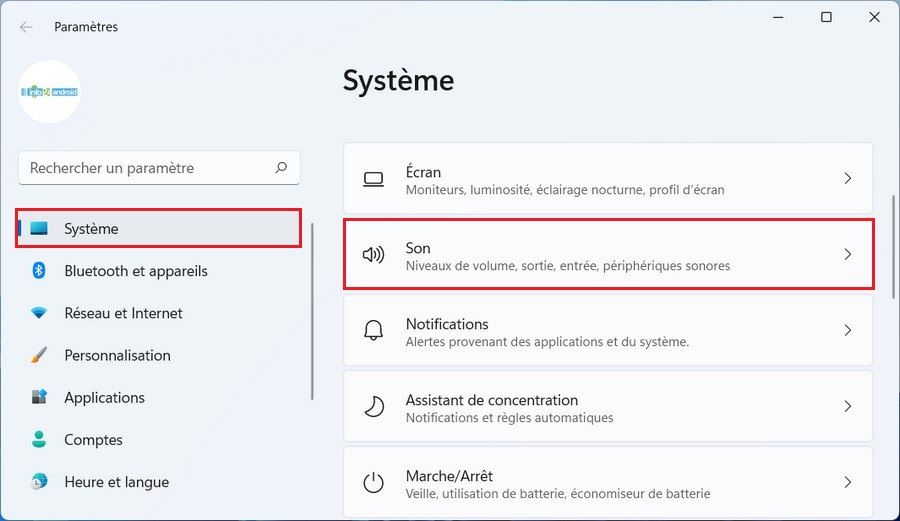900x521 pixels.
Task: Click the main panel scrollbar
Action: [x=893, y=247]
